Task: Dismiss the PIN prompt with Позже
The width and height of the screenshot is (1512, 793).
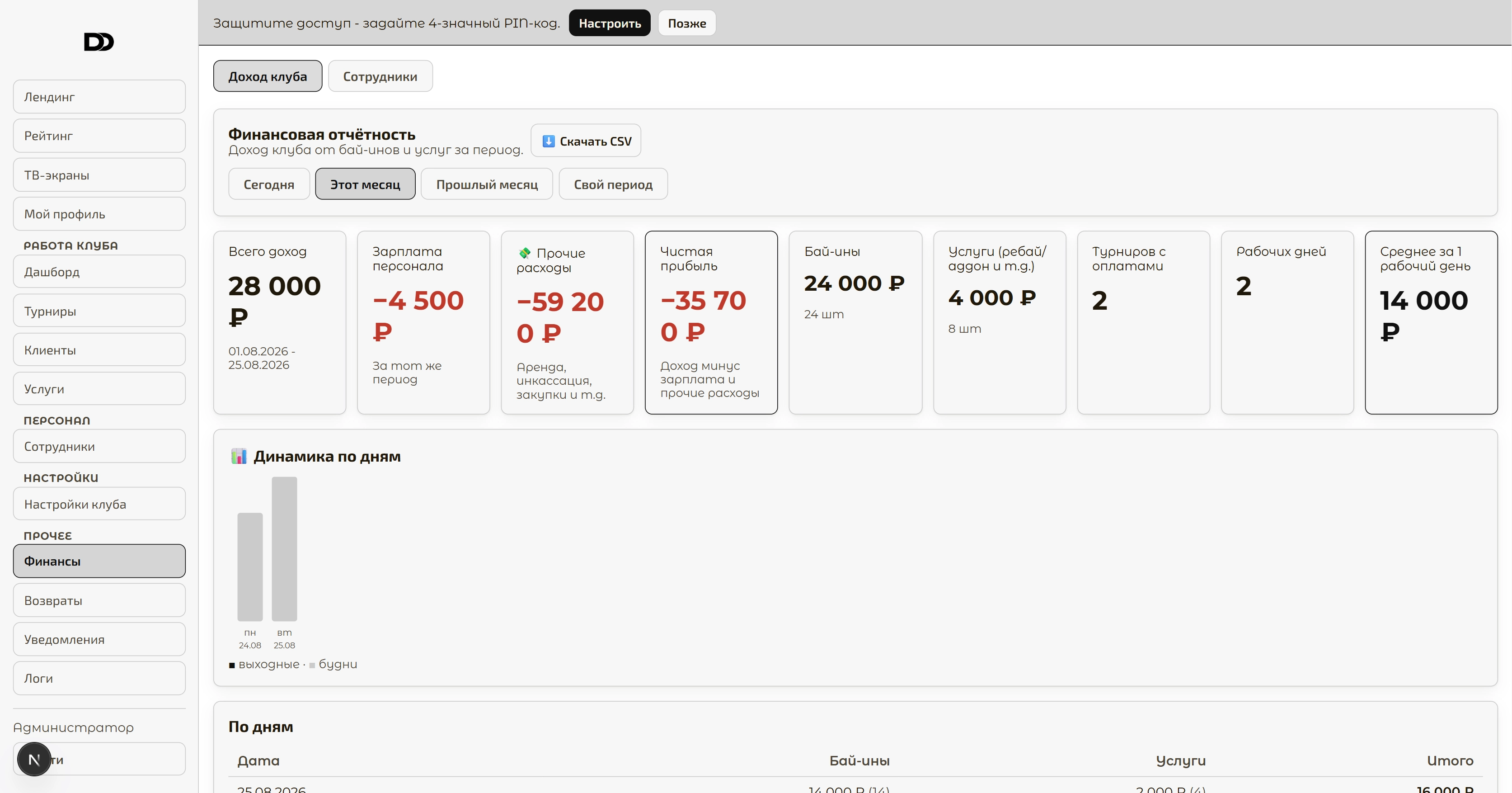Action: coord(687,23)
